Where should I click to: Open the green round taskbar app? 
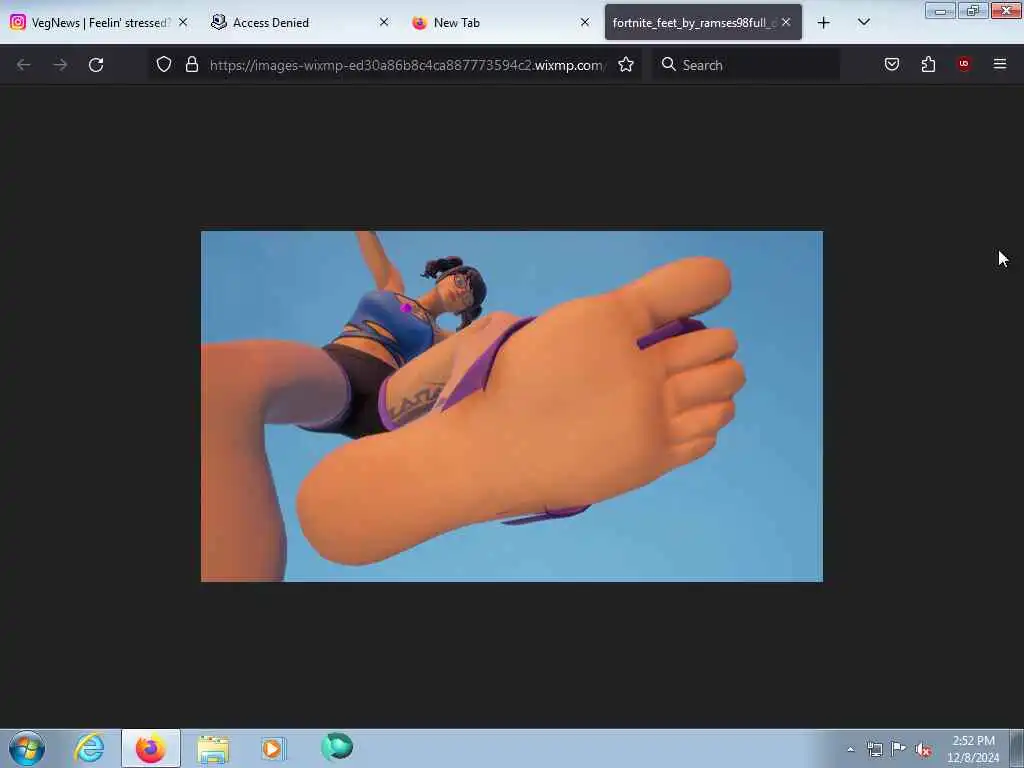coord(337,747)
